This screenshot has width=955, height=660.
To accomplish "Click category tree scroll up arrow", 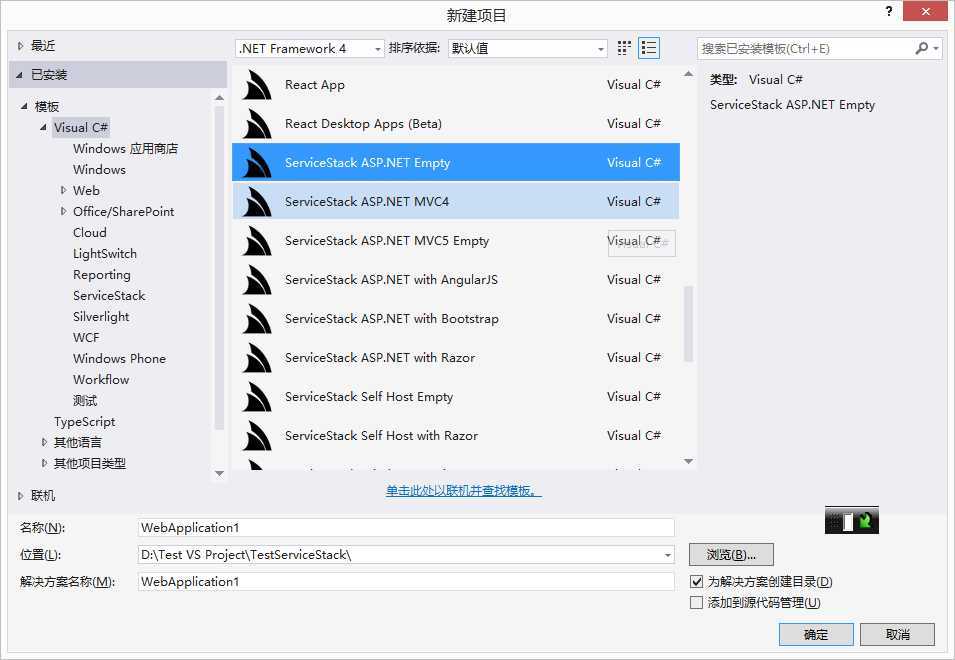I will pyautogui.click(x=220, y=97).
